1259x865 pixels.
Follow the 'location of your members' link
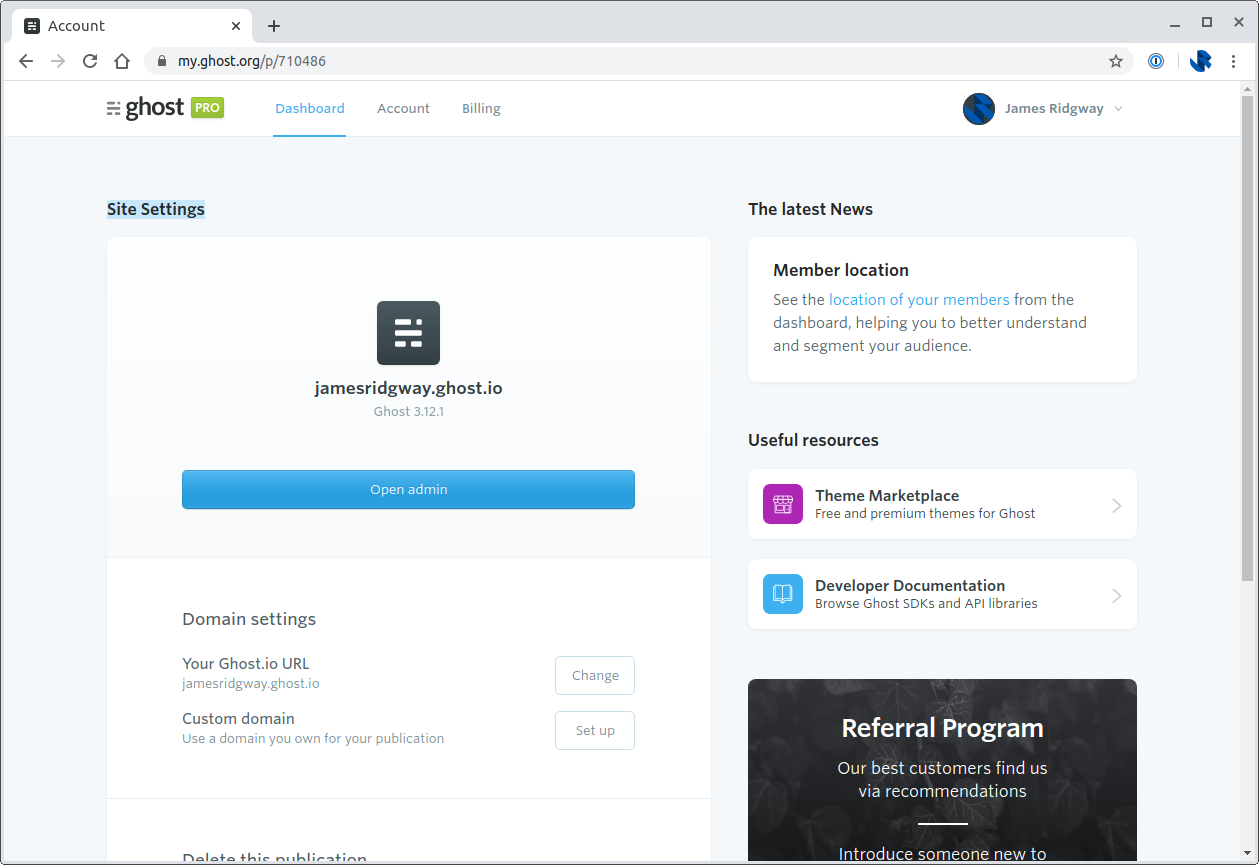(x=919, y=299)
